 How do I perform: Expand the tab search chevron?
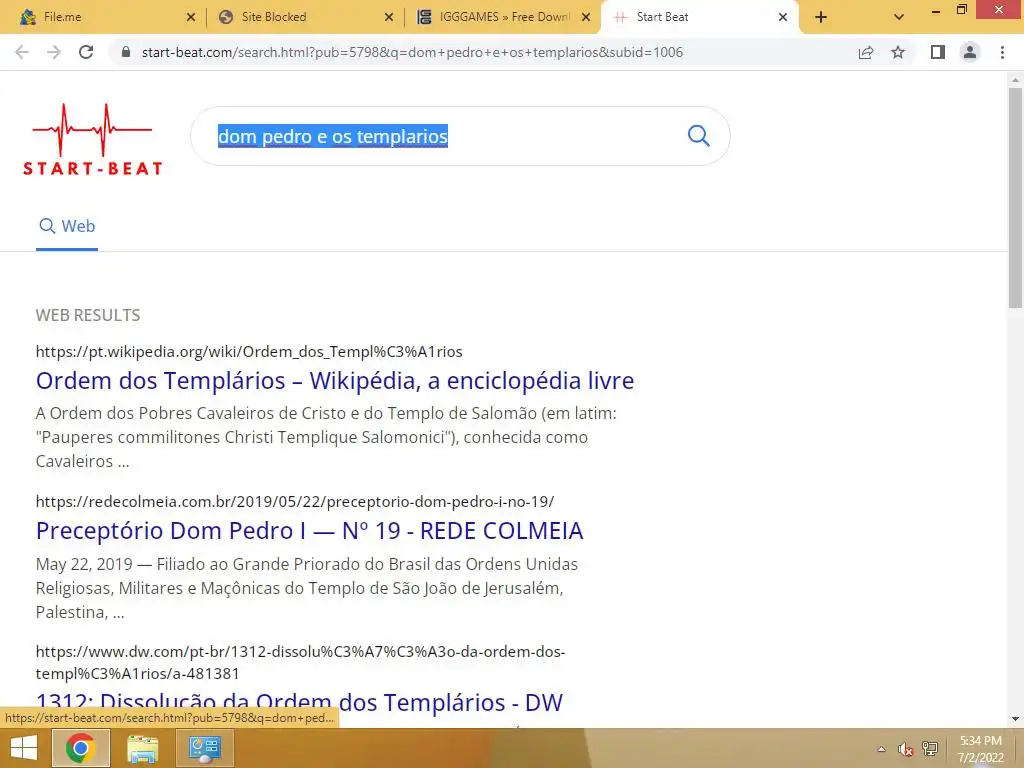(x=899, y=17)
